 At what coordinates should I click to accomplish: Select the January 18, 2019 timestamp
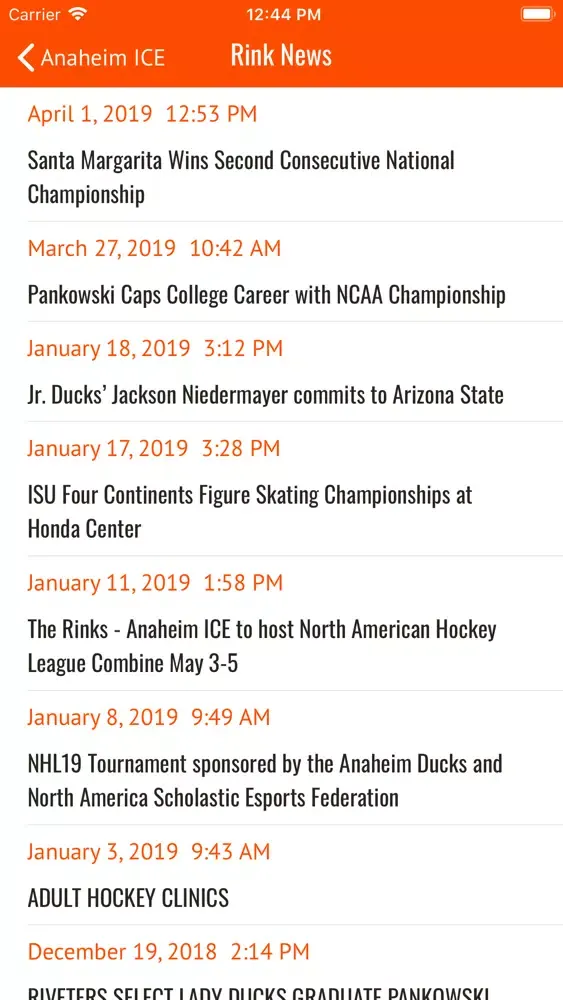[154, 348]
